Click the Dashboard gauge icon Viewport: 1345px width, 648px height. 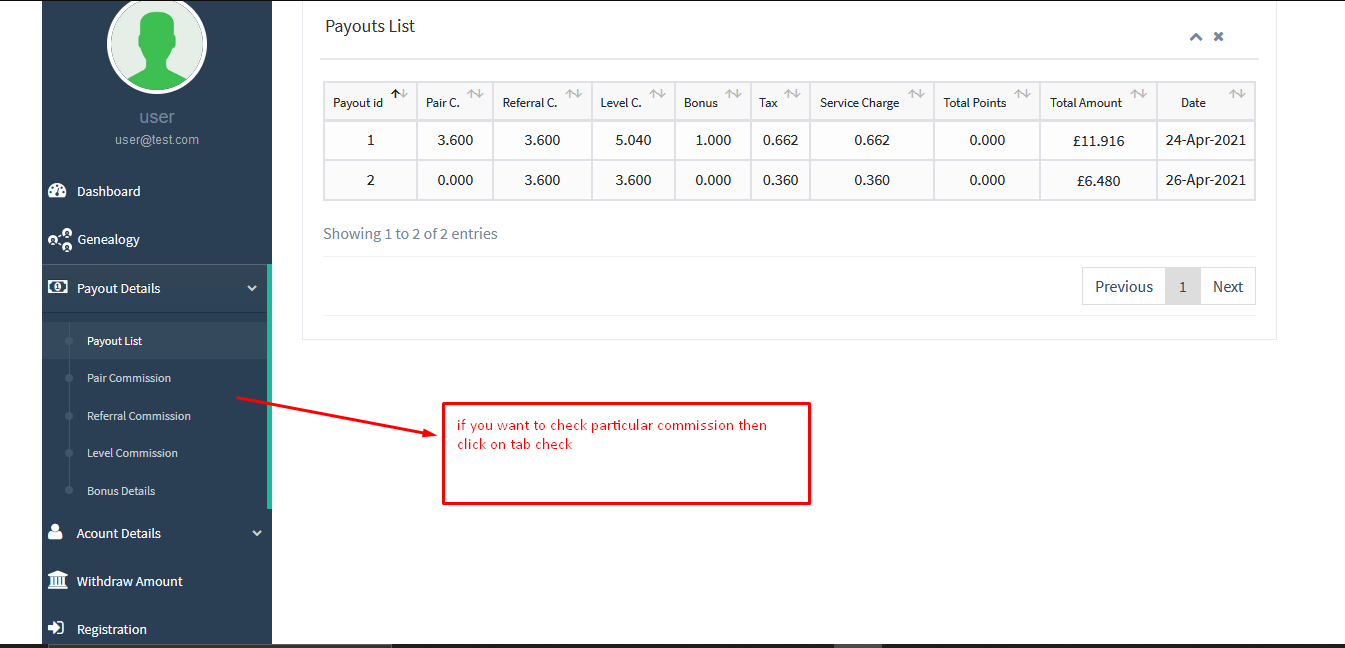click(x=57, y=191)
